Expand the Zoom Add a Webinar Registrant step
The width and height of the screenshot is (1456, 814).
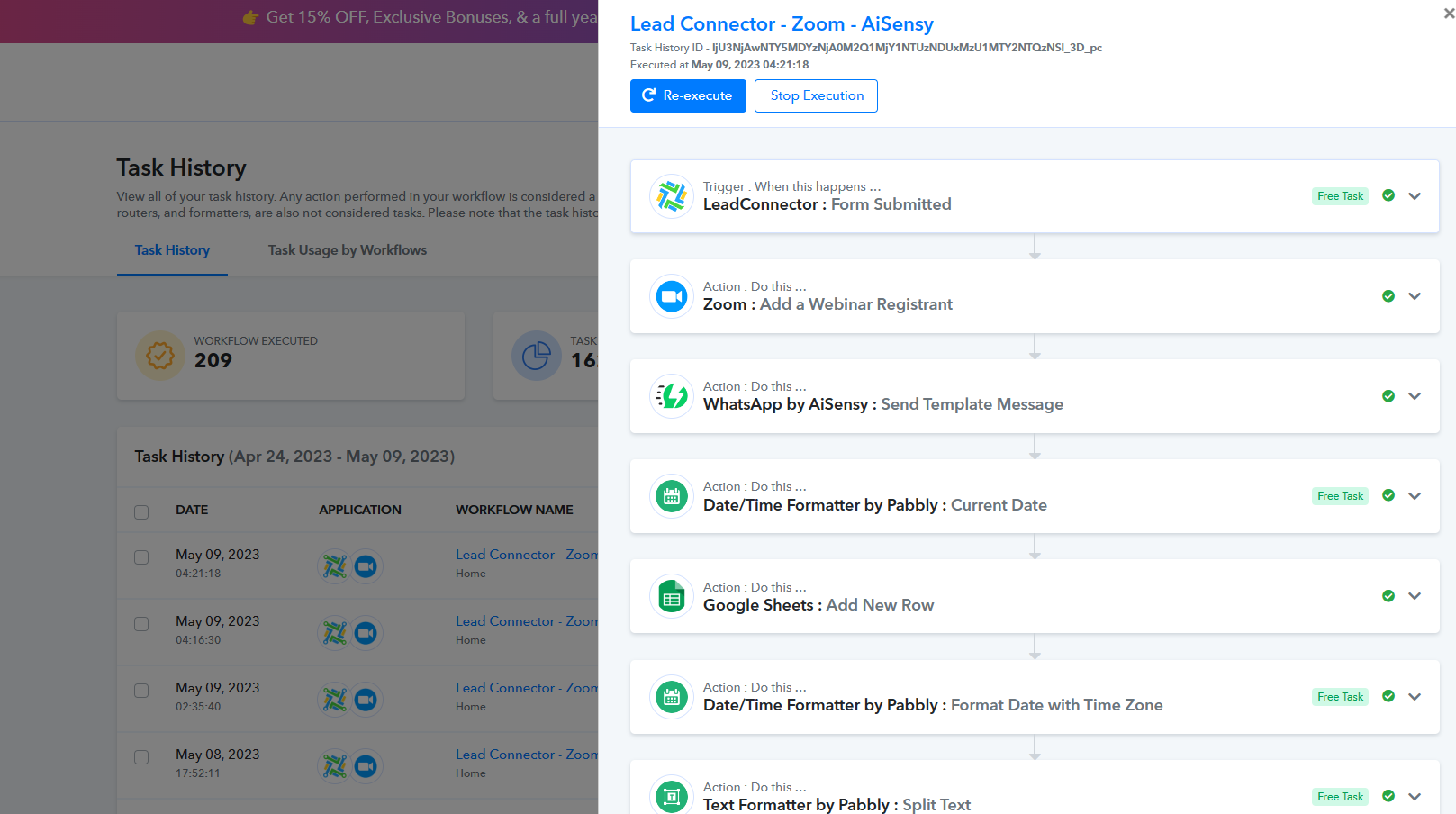pyautogui.click(x=1415, y=296)
